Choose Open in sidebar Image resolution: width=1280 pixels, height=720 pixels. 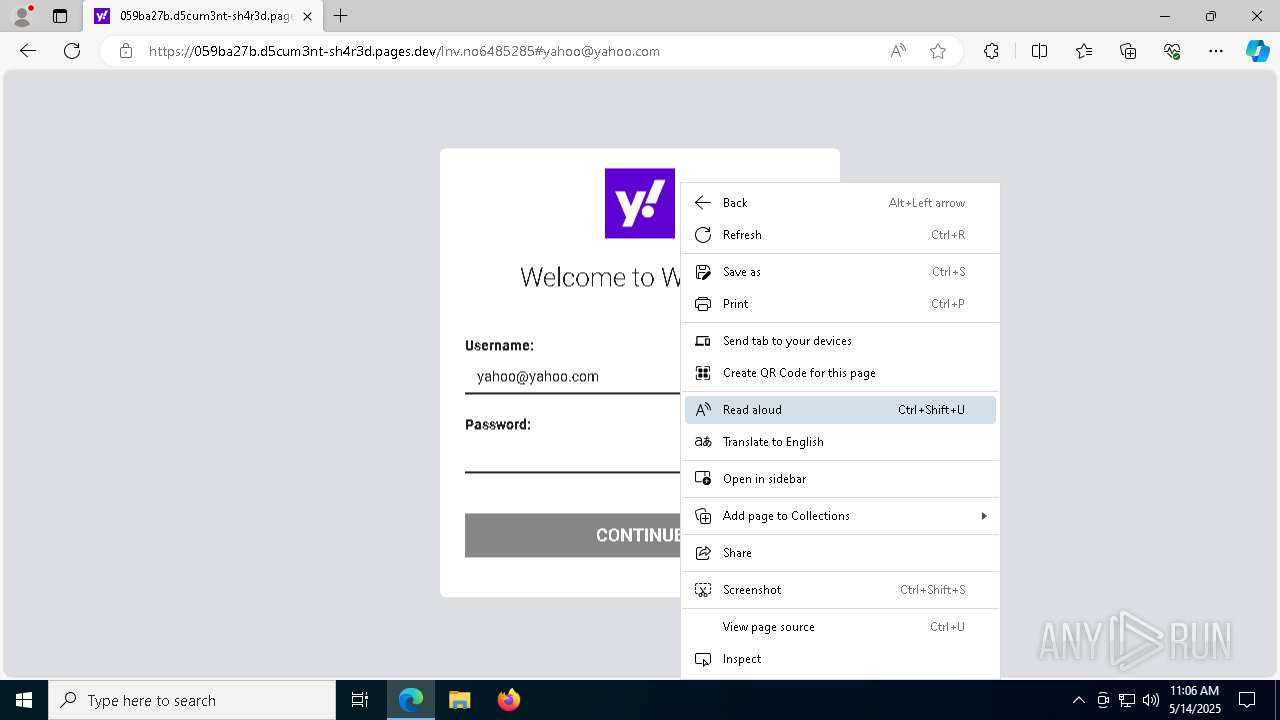(840, 479)
